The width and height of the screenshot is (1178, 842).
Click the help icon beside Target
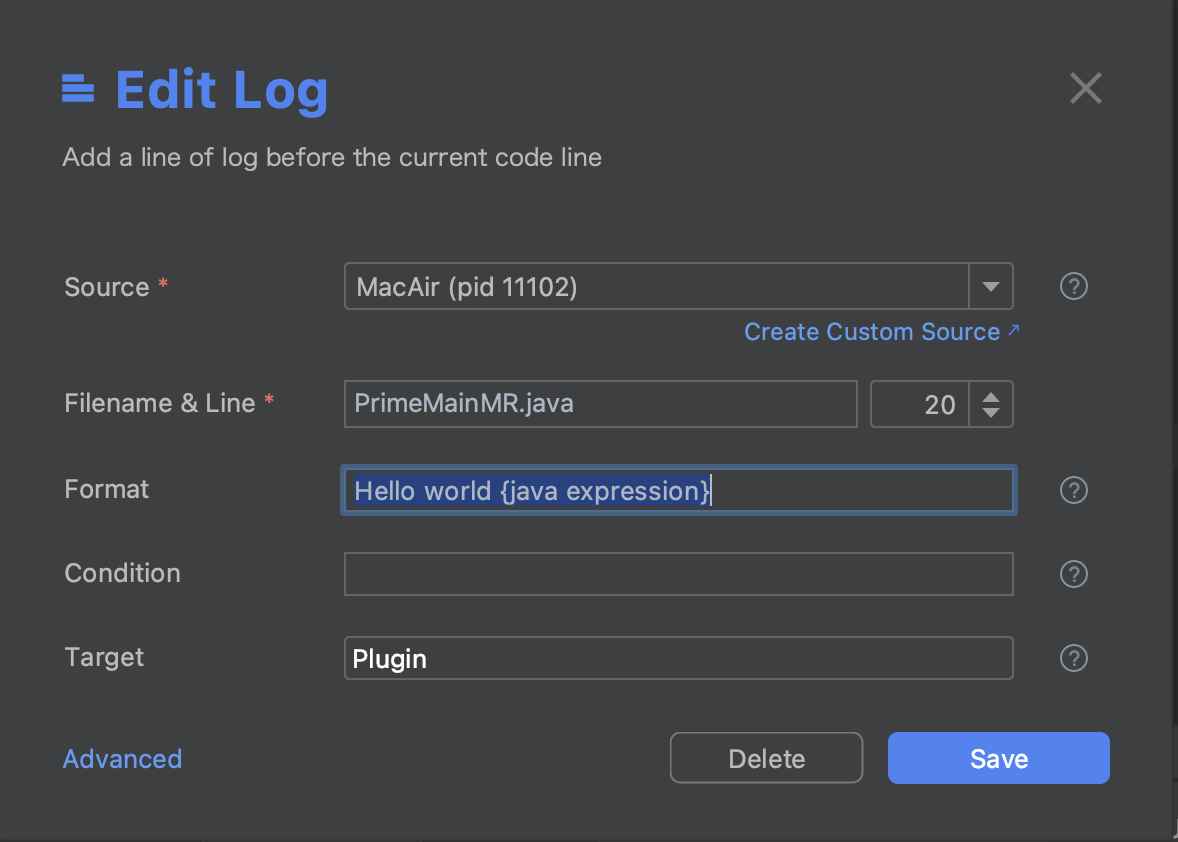(x=1073, y=658)
